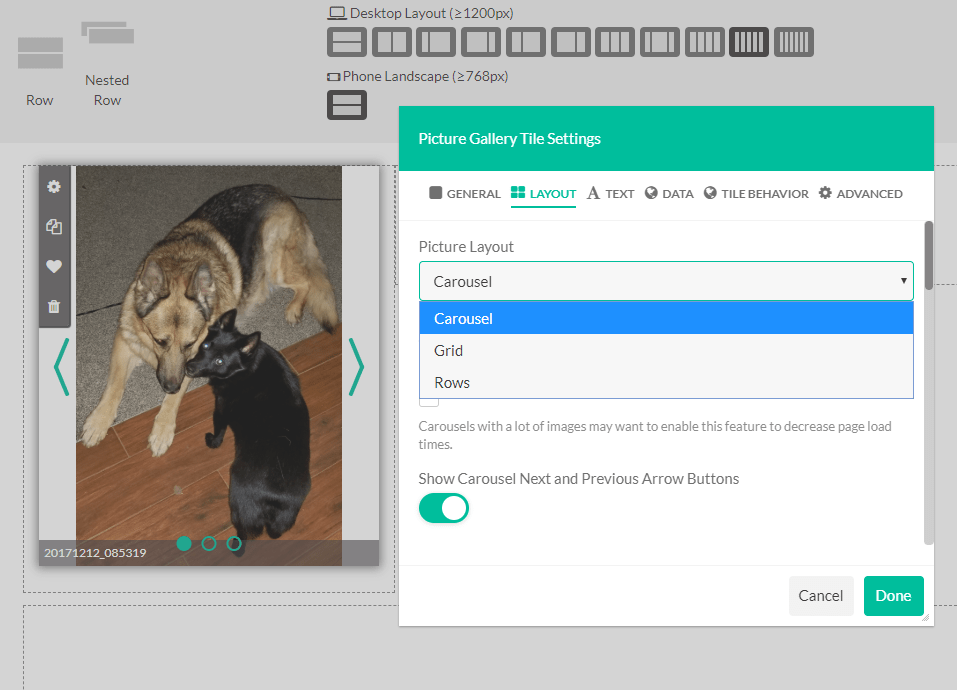Choose the selected dark six-column Desktop layout
This screenshot has width=957, height=690.
[x=749, y=42]
